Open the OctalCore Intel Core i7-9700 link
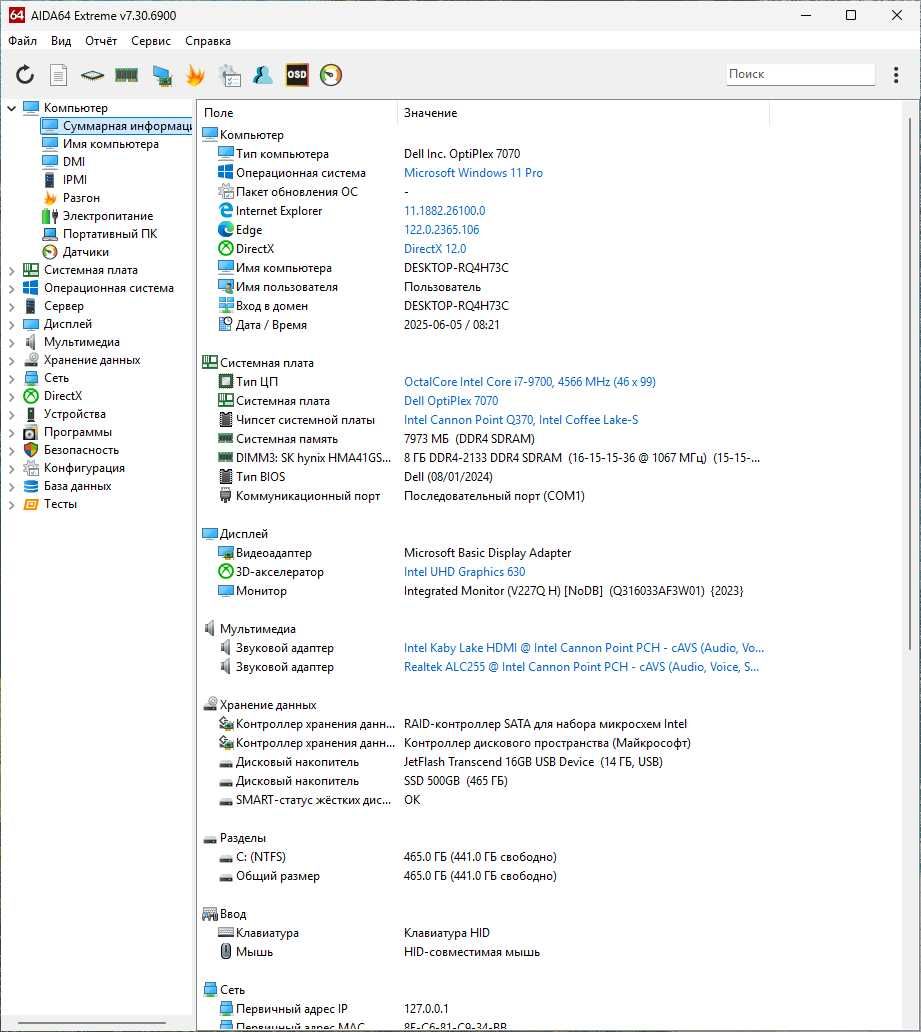The image size is (921, 1032). point(529,382)
